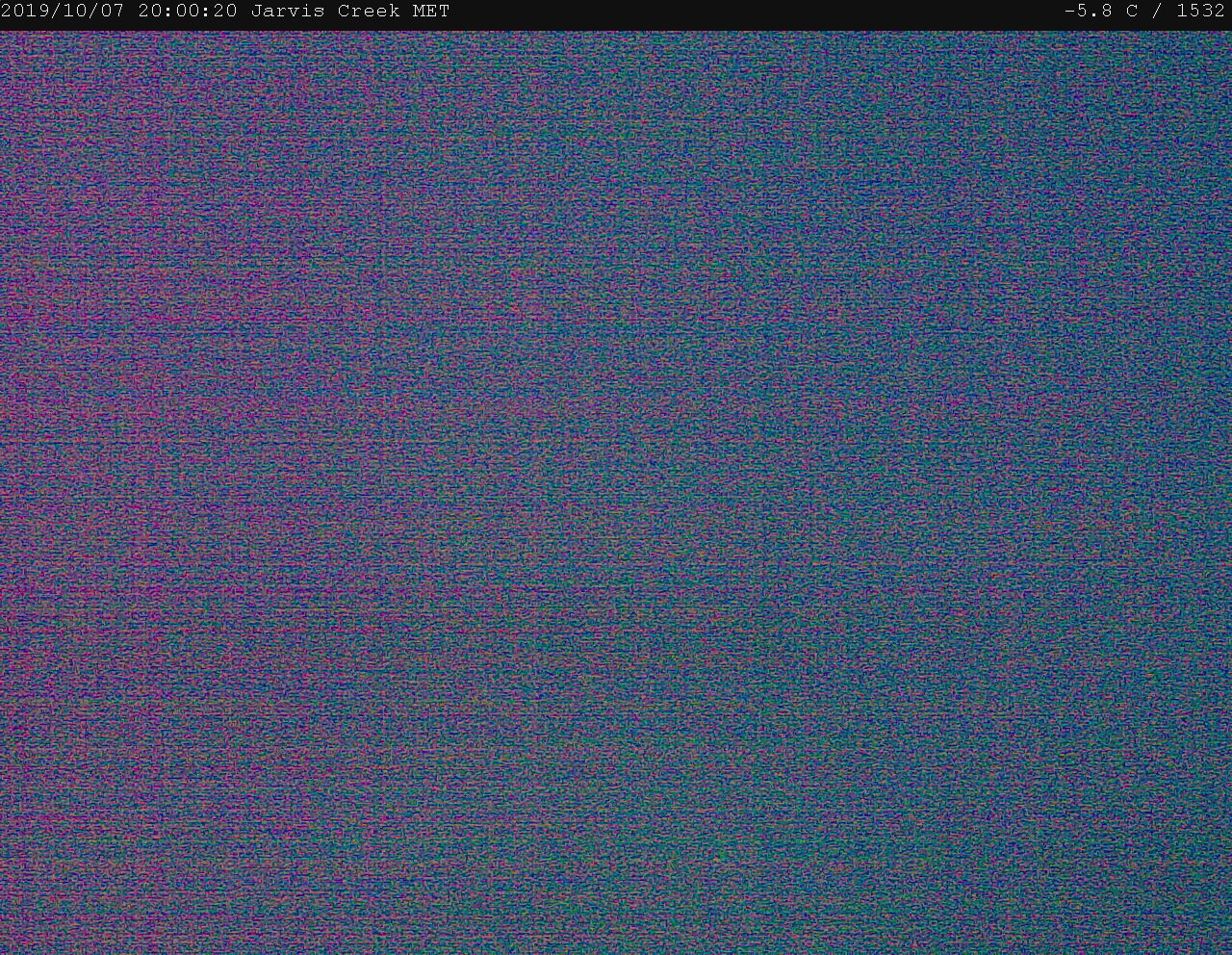
Task: Select the word Creek in the header
Action: click(x=369, y=12)
